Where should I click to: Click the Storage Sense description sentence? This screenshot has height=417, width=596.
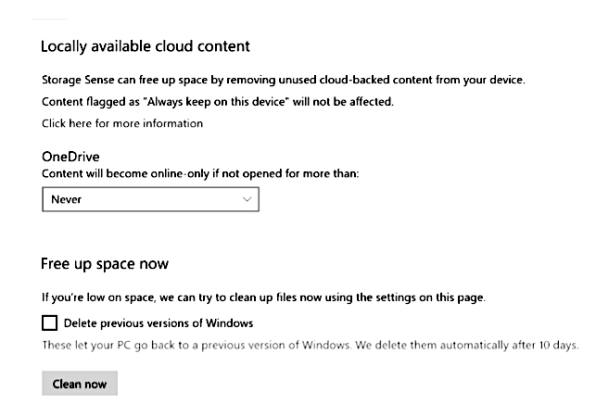click(x=283, y=80)
